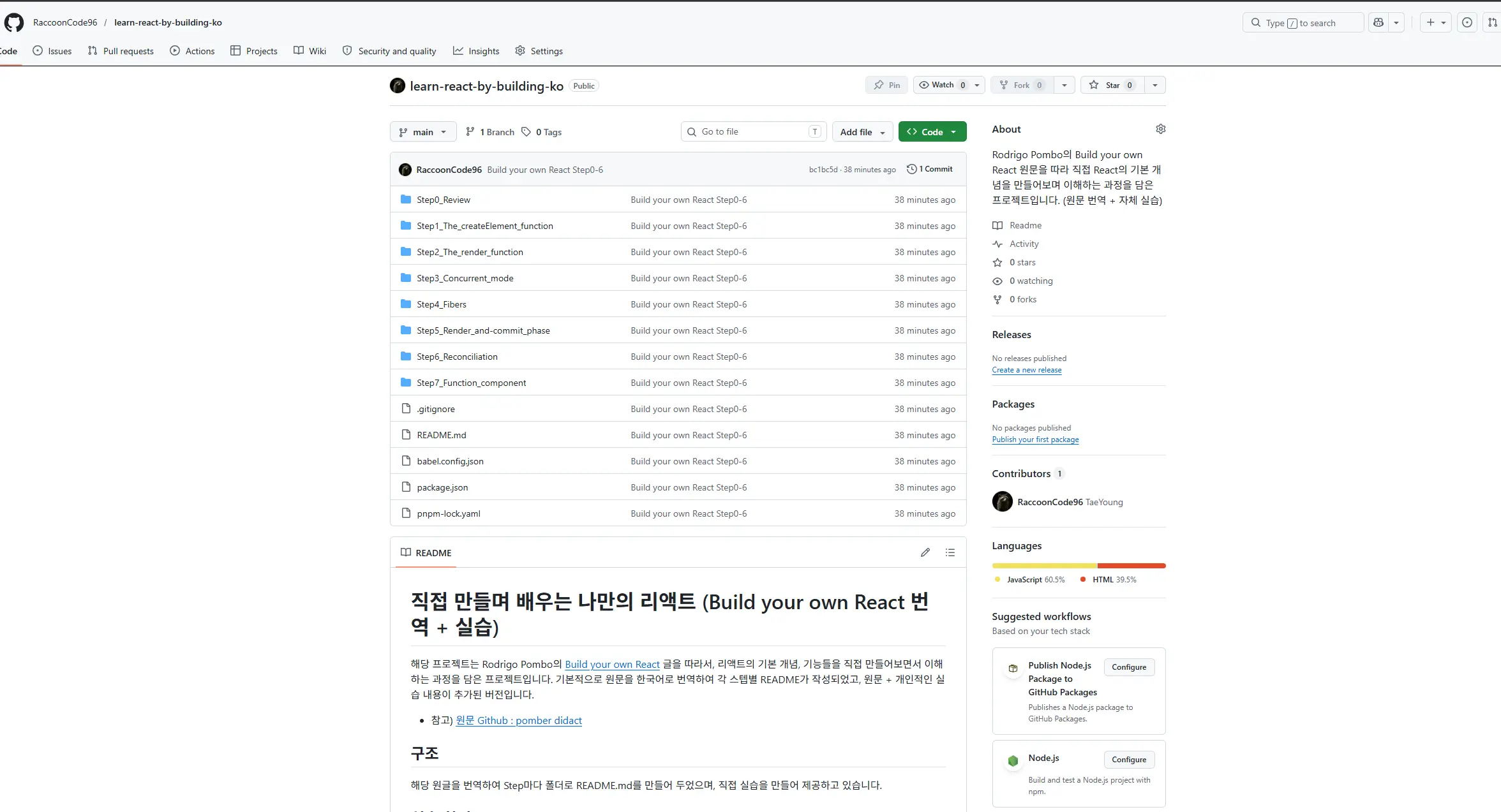Screen dimensions: 1501x812
Task: Open the Projects tab
Action: click(x=254, y=51)
